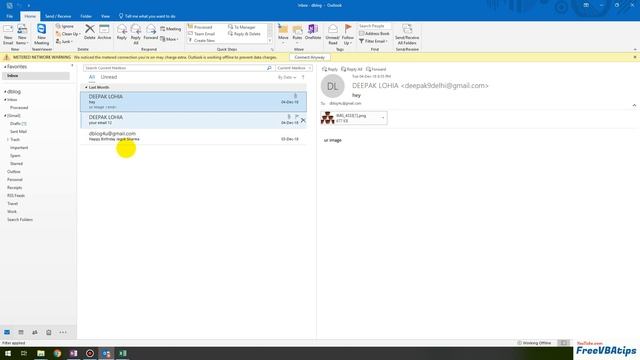This screenshot has height=360, width=640.
Task: Run the Reply & Delete quick step
Action: tap(244, 34)
